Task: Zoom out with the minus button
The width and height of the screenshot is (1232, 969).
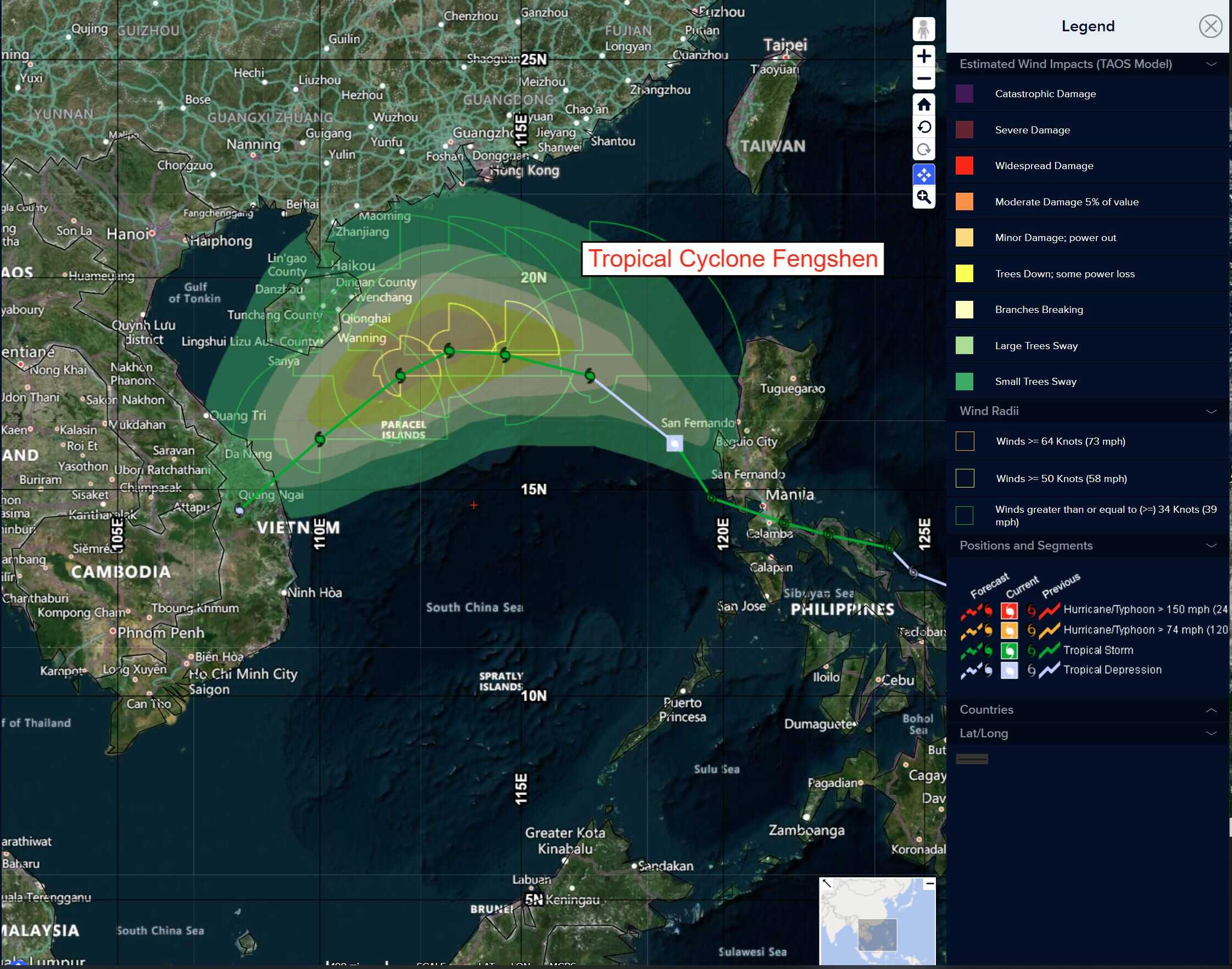Action: coord(923,79)
